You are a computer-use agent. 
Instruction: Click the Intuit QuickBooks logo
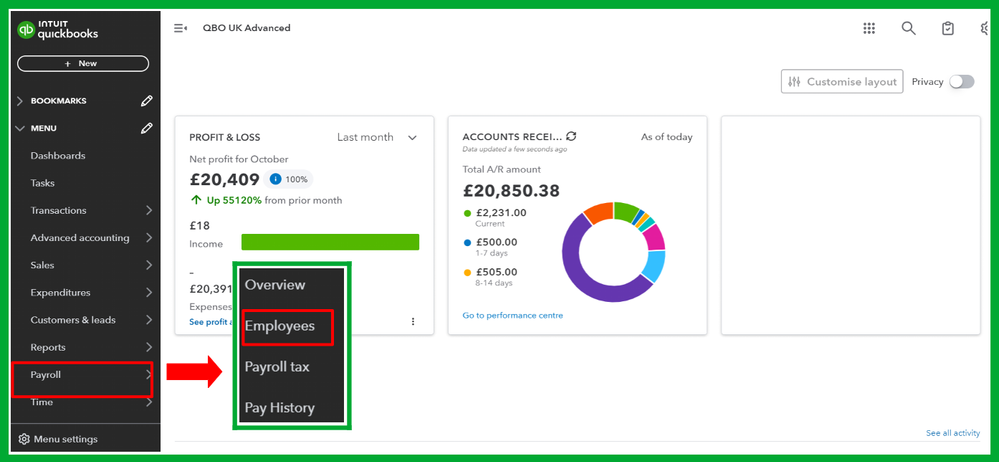coord(57,29)
